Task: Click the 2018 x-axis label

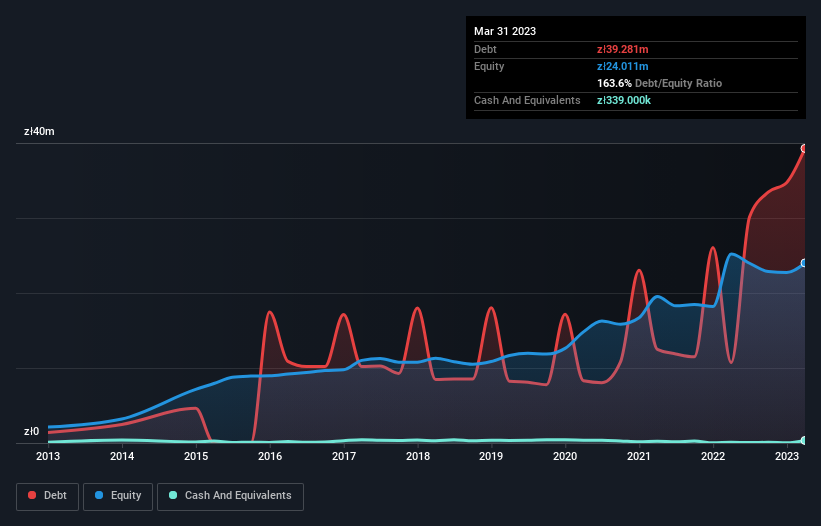Action: pyautogui.click(x=418, y=456)
